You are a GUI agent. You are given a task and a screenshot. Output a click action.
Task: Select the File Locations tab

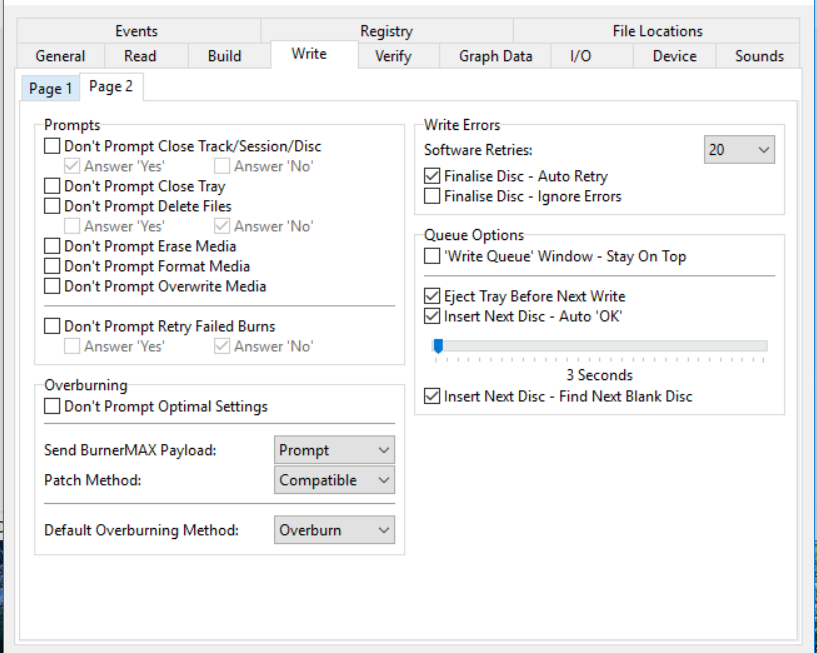coord(657,31)
